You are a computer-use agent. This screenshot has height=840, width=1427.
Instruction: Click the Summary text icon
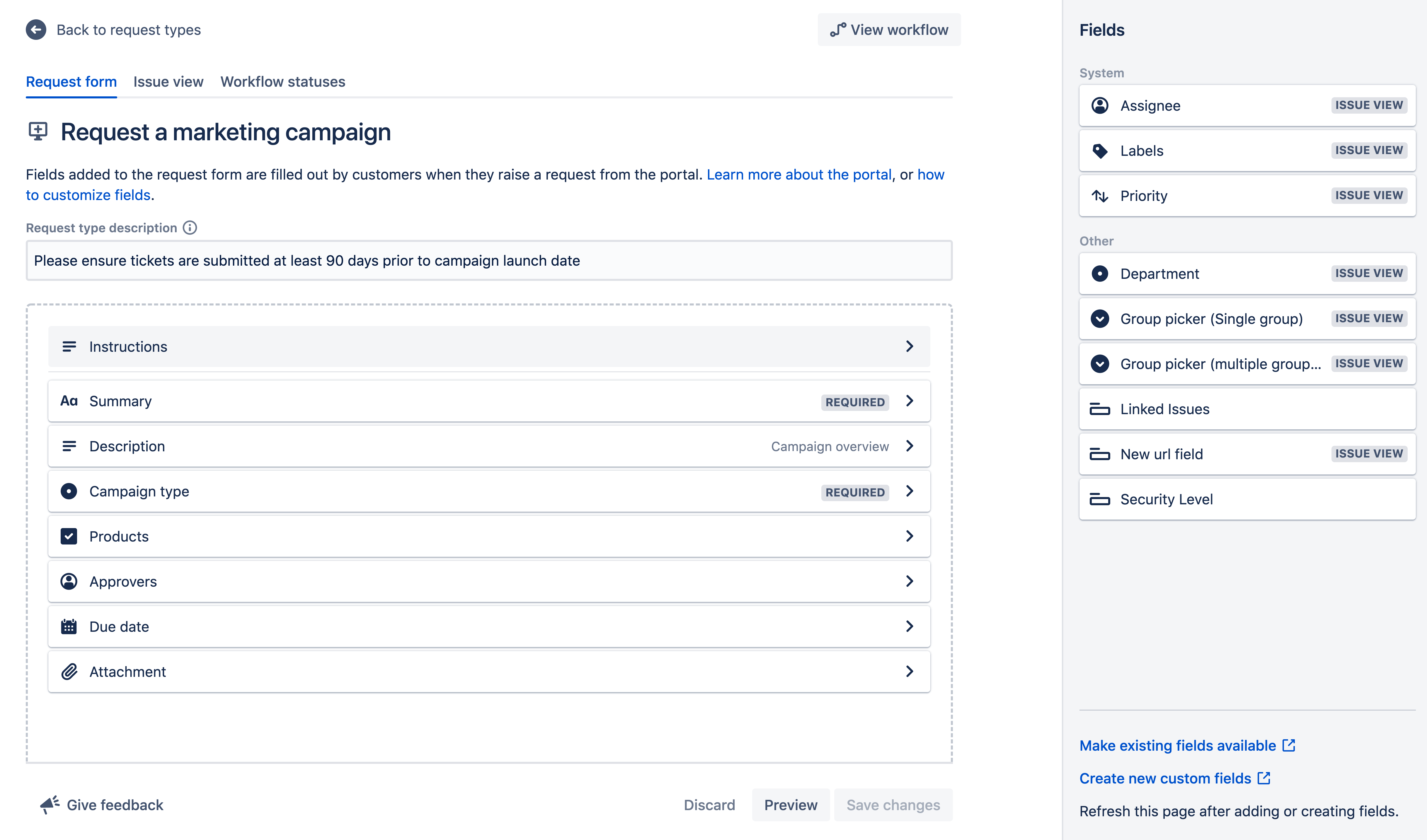pos(69,401)
